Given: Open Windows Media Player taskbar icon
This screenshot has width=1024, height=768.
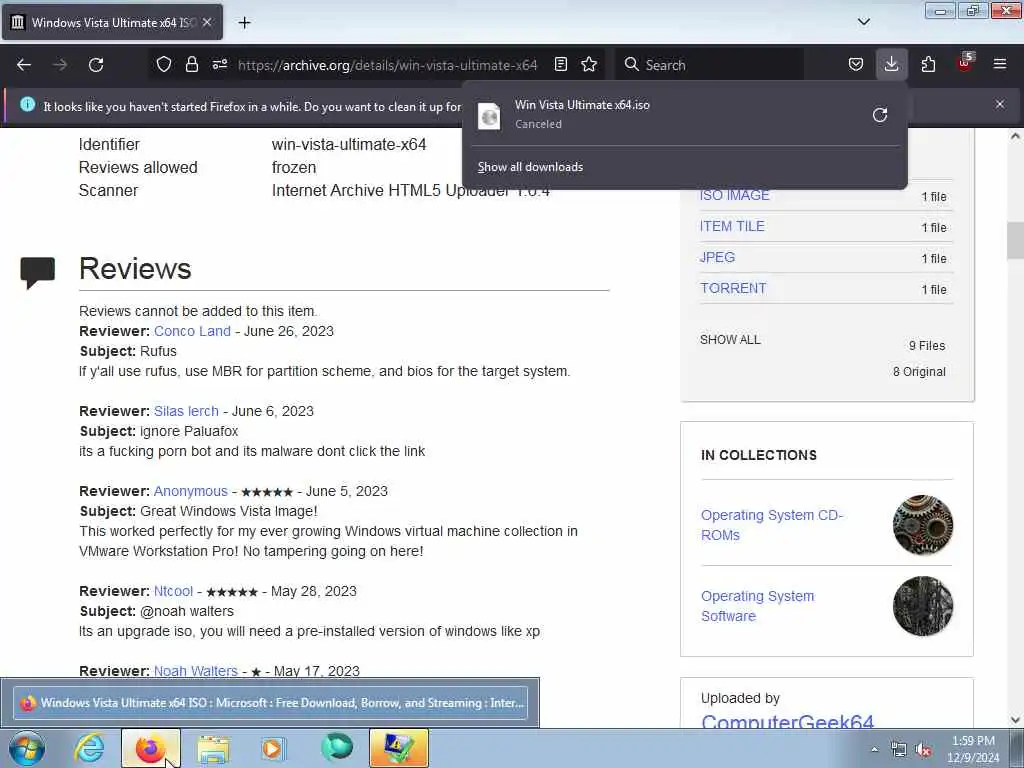Looking at the screenshot, I should 274,748.
